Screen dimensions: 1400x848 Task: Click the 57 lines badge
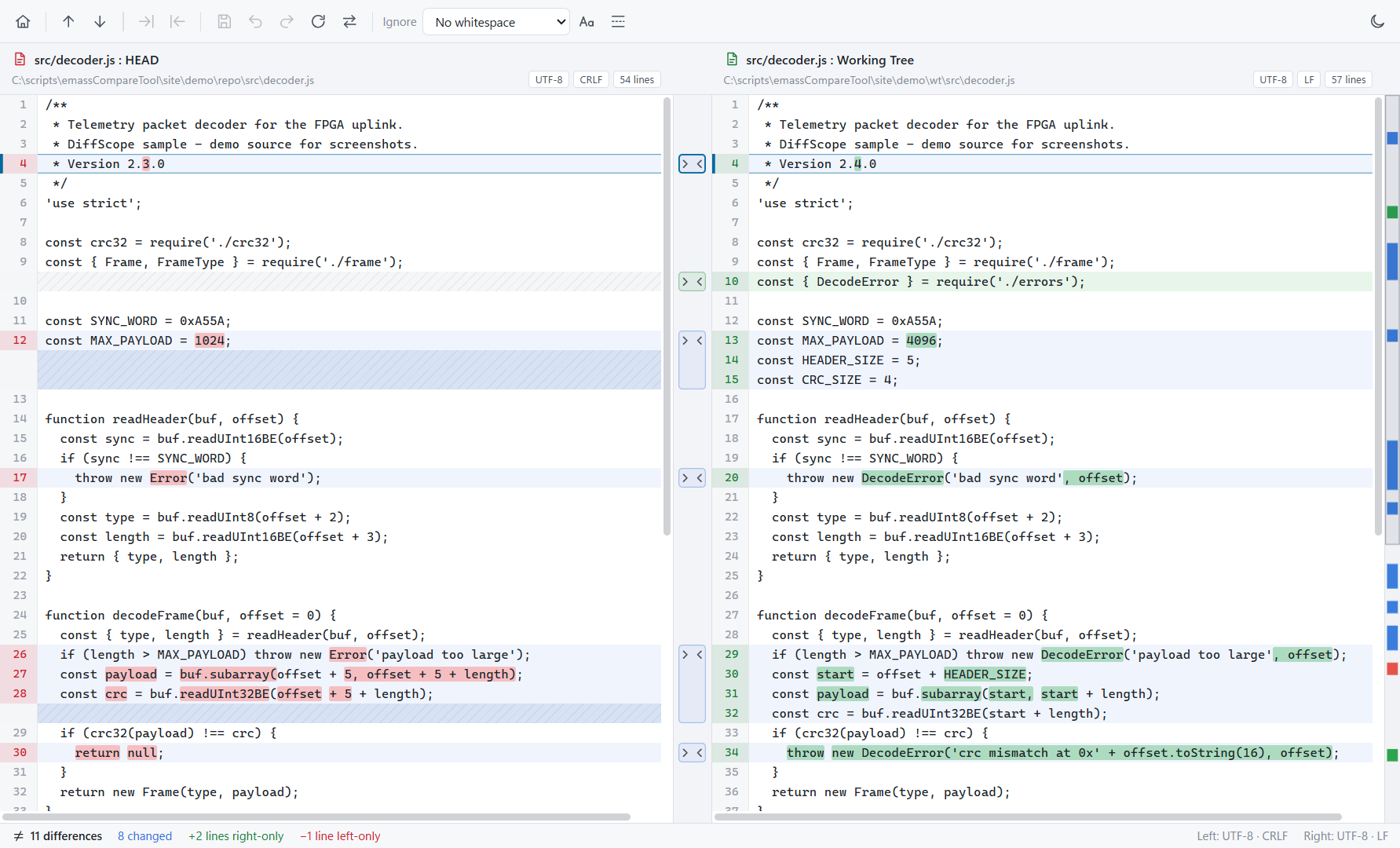tap(1348, 80)
